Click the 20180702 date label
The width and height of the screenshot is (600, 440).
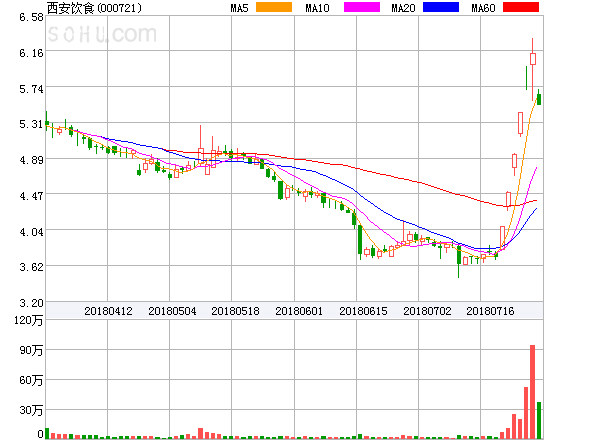[427, 311]
